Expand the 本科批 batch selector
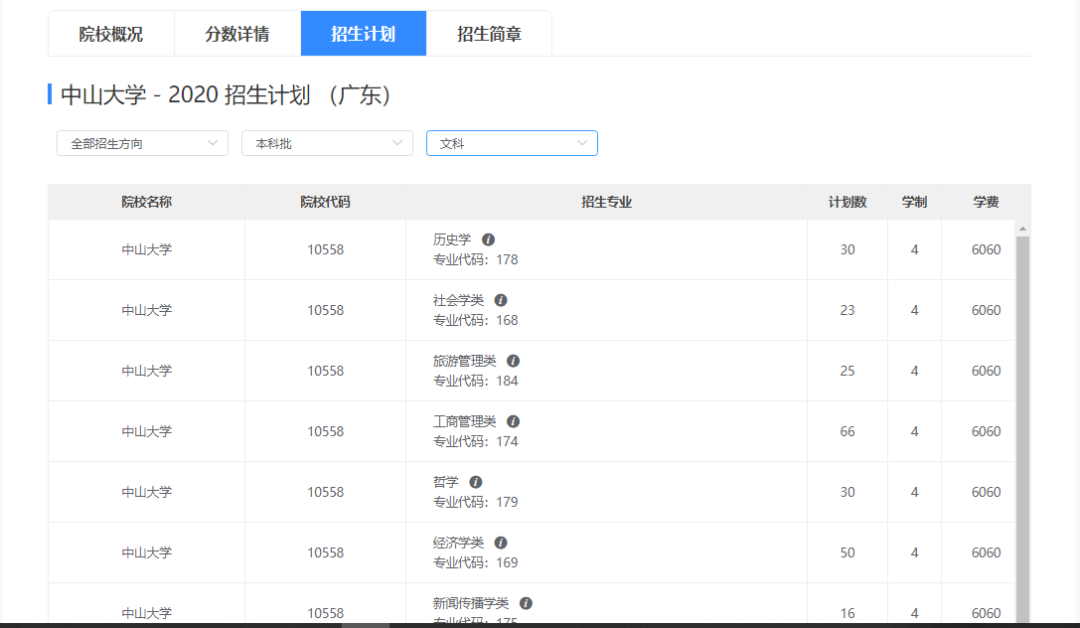1080x628 pixels. (x=326, y=143)
